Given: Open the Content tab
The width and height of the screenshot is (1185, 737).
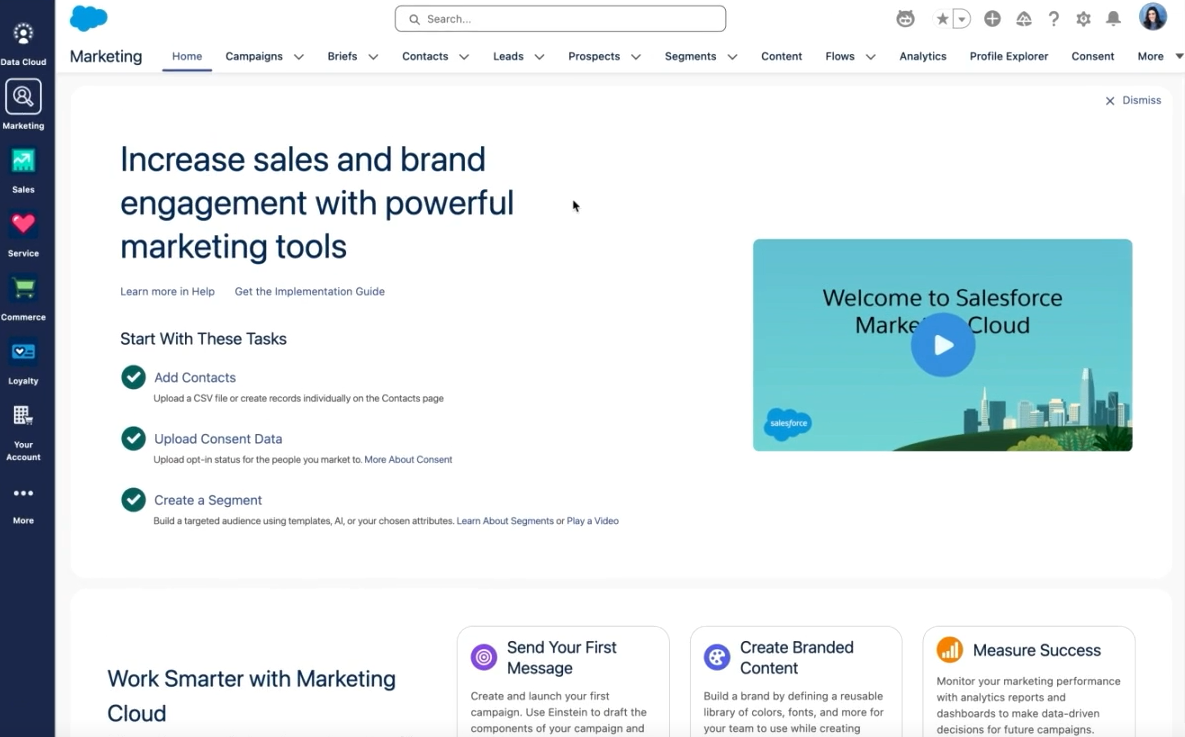Looking at the screenshot, I should coord(781,56).
